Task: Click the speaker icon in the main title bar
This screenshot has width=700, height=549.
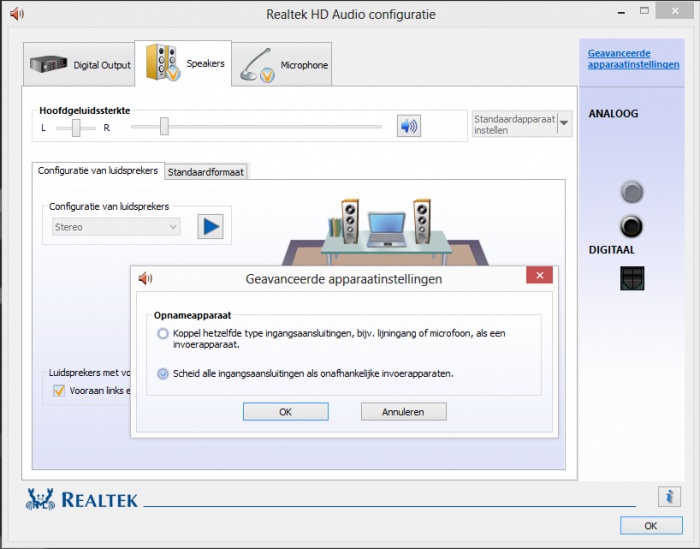Action: (x=17, y=14)
